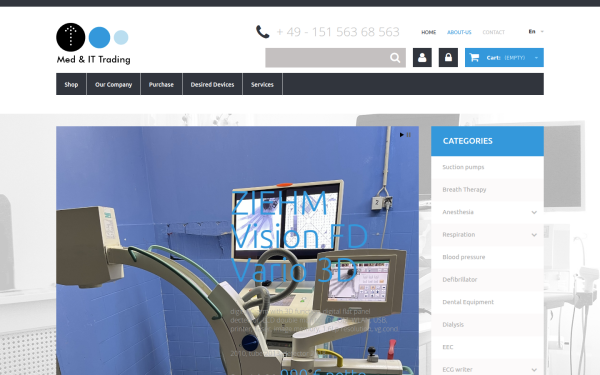Screen dimensions: 600x375
Task: Expand the Anesthesia category chevron
Action: (x=534, y=212)
